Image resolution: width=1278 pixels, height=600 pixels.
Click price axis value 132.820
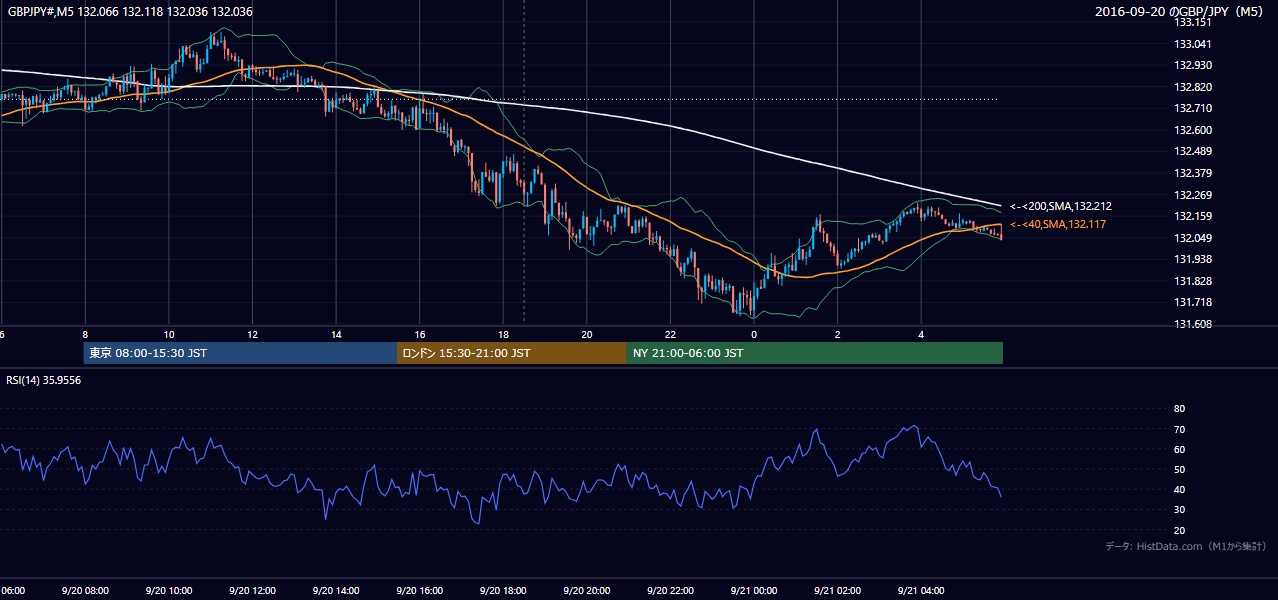pos(1192,87)
